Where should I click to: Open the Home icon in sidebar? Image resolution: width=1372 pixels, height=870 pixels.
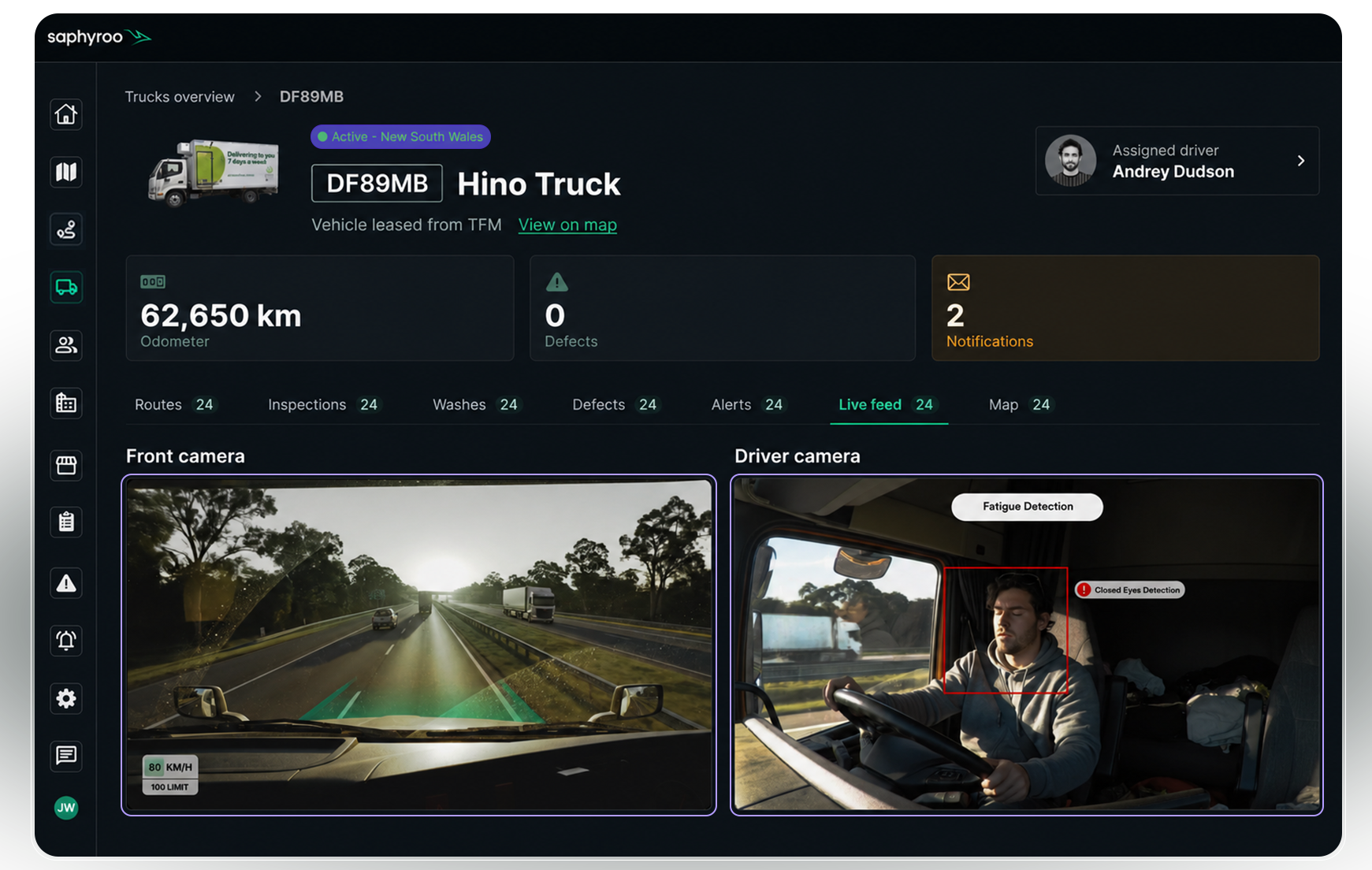(x=66, y=114)
